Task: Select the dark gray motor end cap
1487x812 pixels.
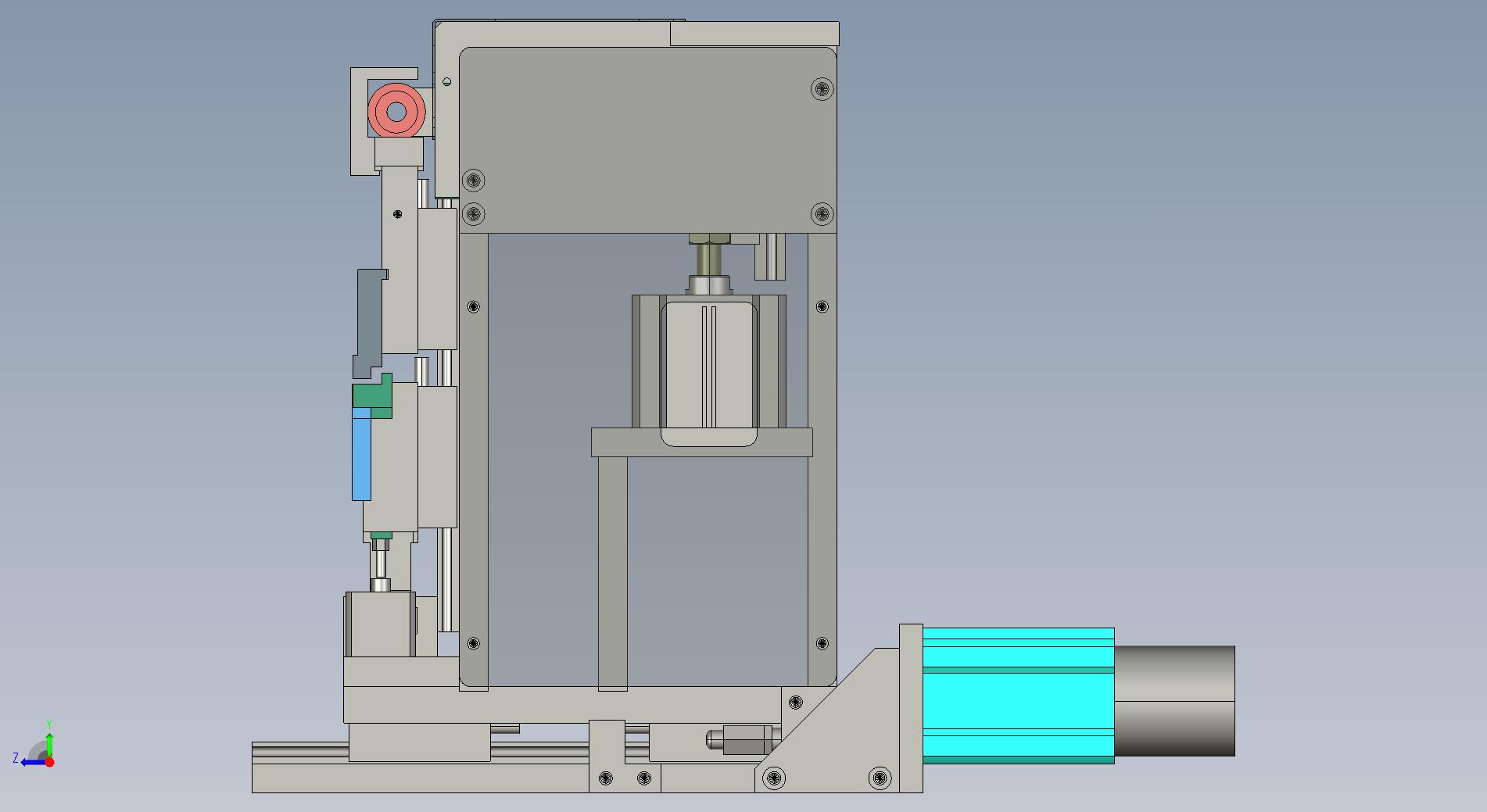Action: (x=1174, y=701)
